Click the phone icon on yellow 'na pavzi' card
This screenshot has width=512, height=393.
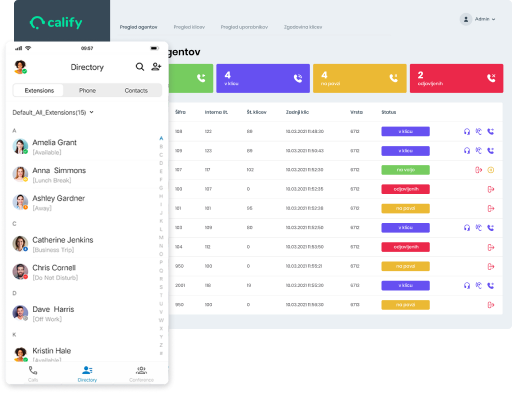pos(394,78)
